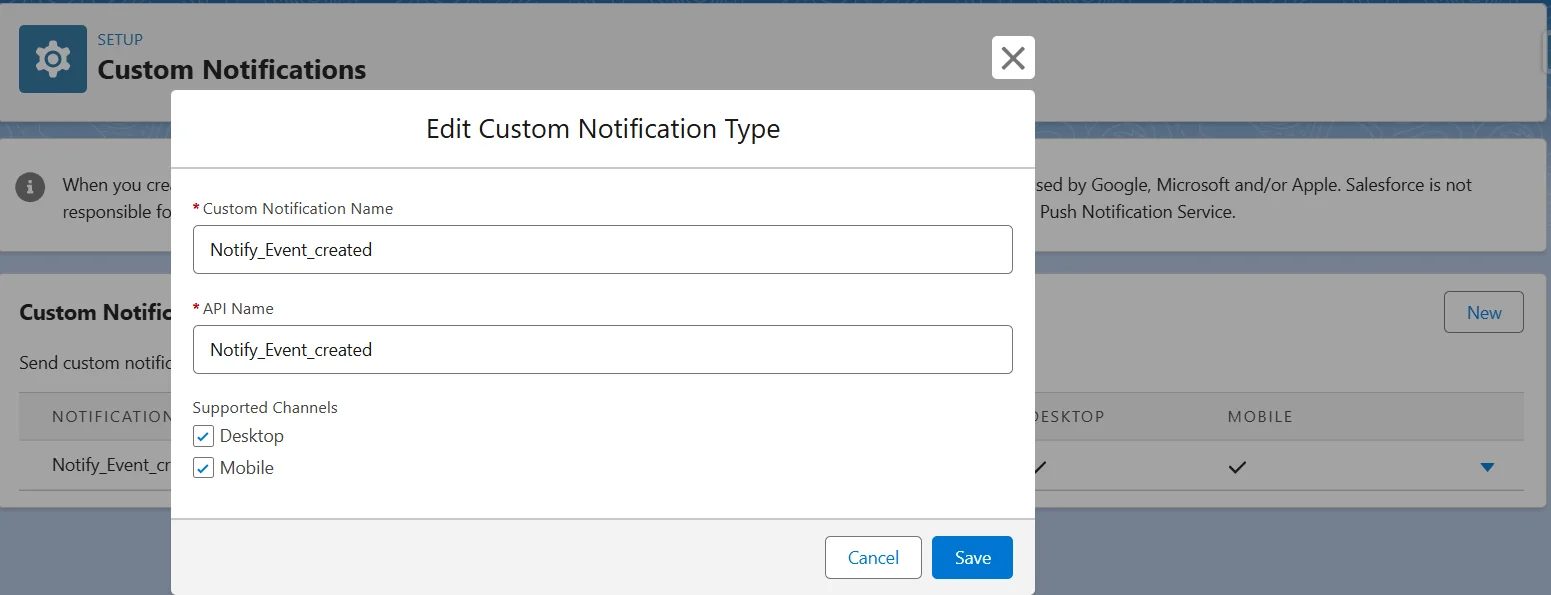Click the Custom Notification Name input field
This screenshot has width=1551, height=595.
[602, 250]
